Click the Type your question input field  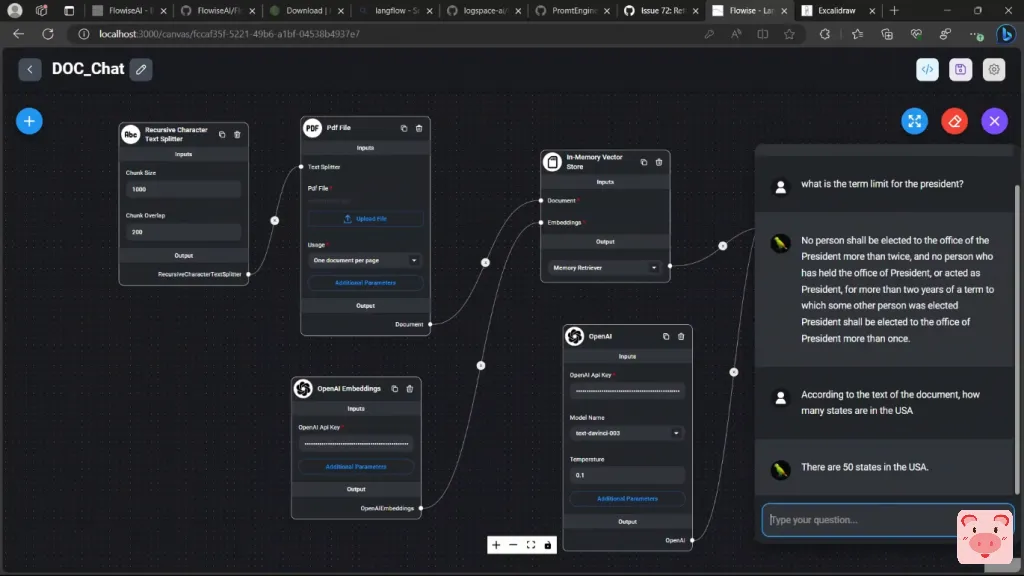[x=860, y=520]
